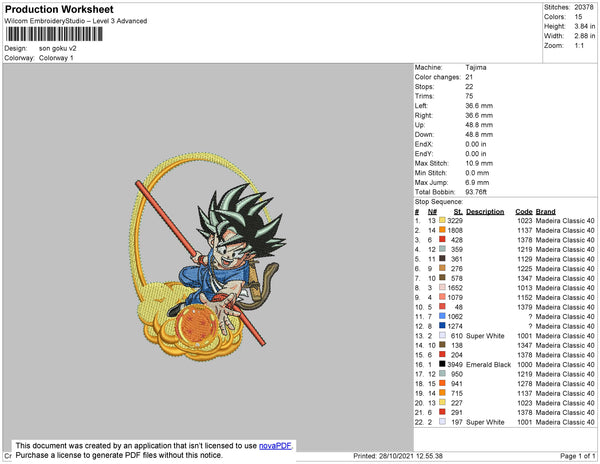Click the Trims value 75
Viewport: 600px width, 464px height.
click(x=469, y=96)
